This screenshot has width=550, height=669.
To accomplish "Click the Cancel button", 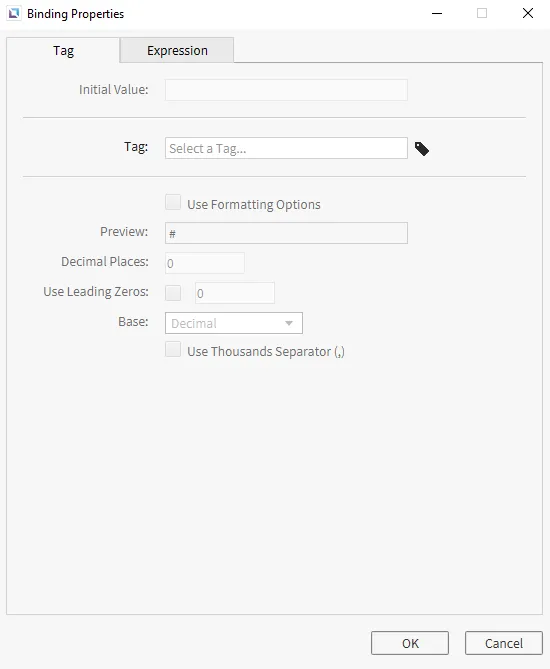I will point(503,643).
